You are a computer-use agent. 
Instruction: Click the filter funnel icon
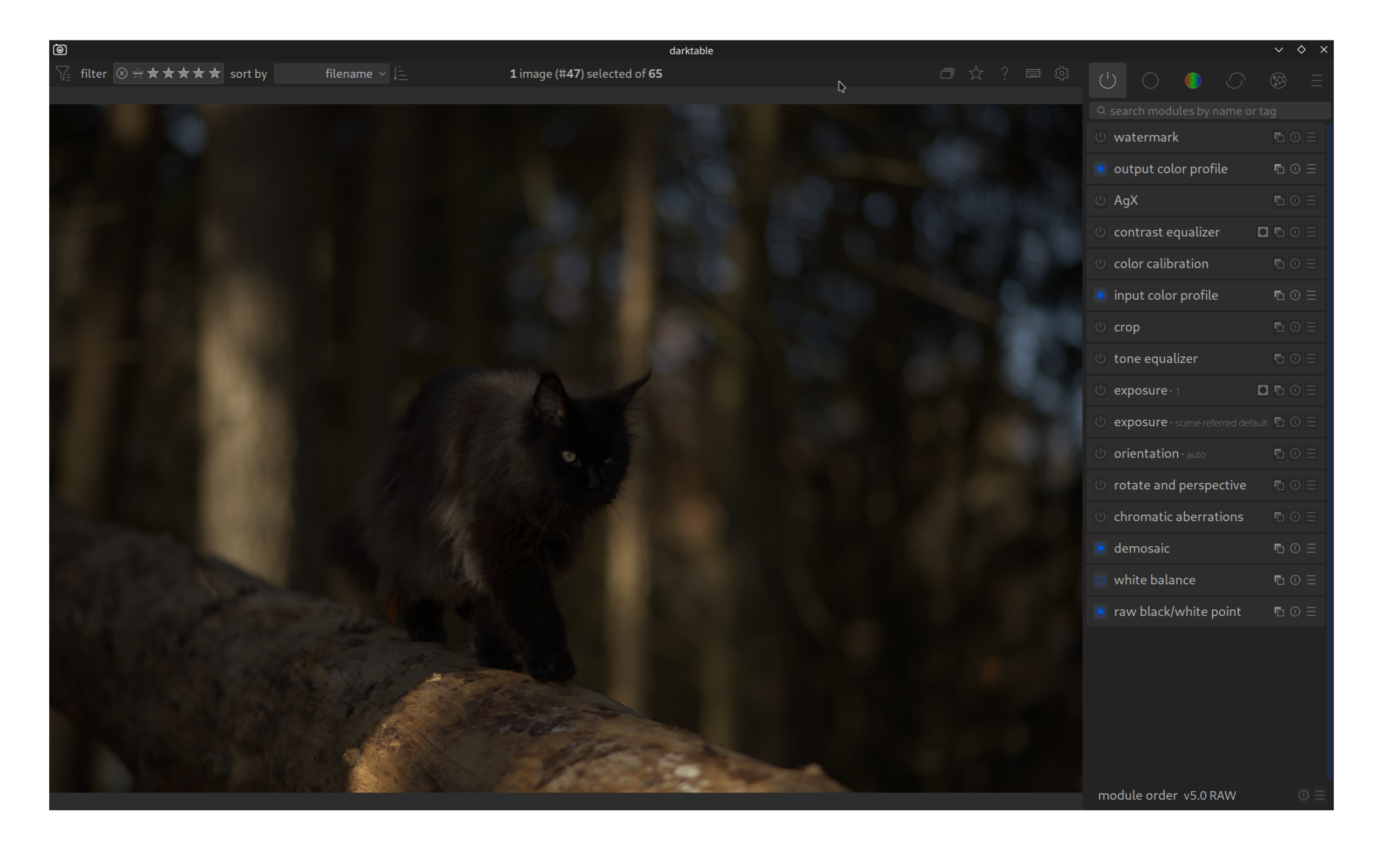click(x=64, y=73)
